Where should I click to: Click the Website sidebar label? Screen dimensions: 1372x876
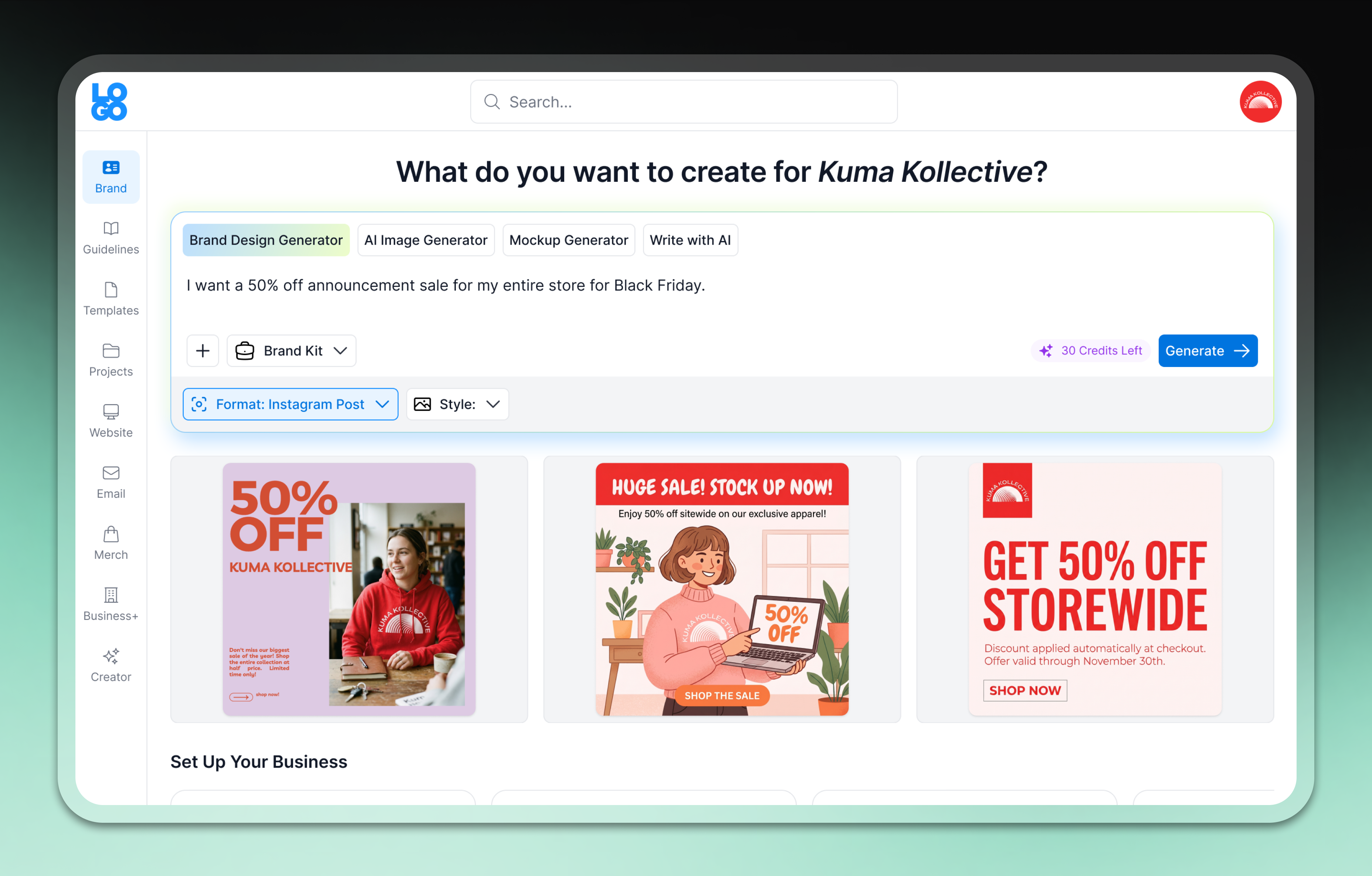(x=111, y=432)
